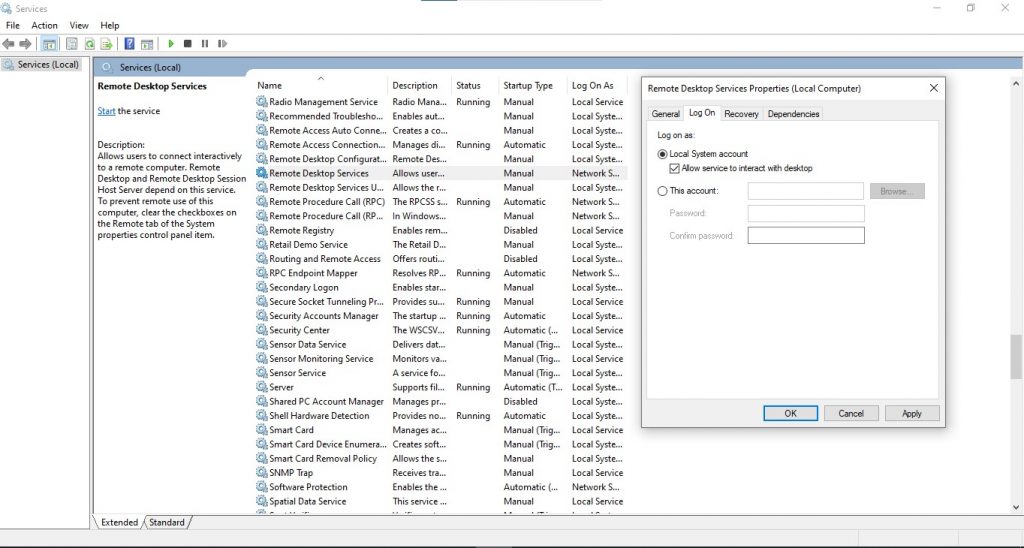This screenshot has height=548, width=1024.
Task: Toggle Show/Hide Console Tree toolbar icon
Action: (49, 44)
